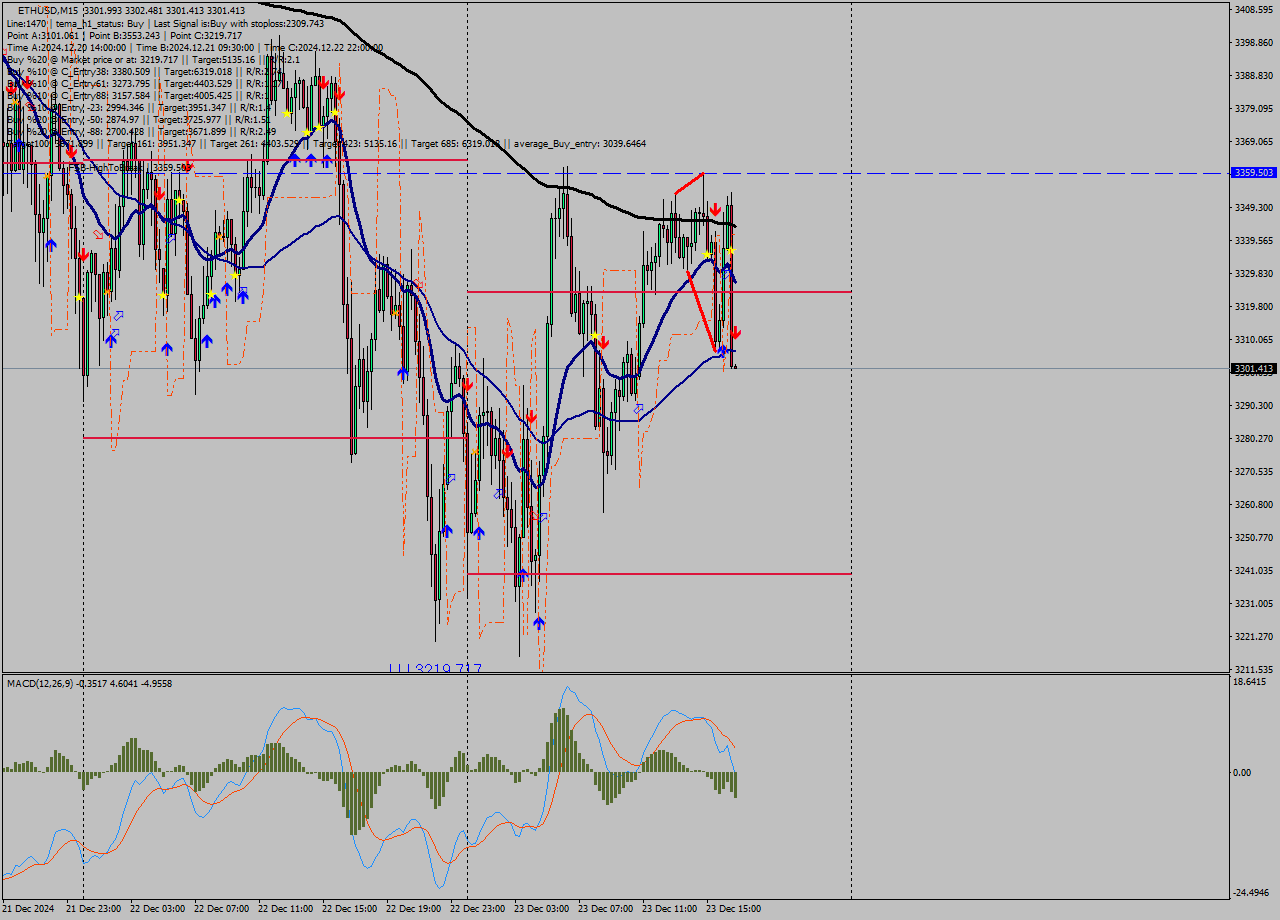The height and width of the screenshot is (920, 1280).
Task: Click the 3211.535 price axis label
Action: (x=1254, y=670)
